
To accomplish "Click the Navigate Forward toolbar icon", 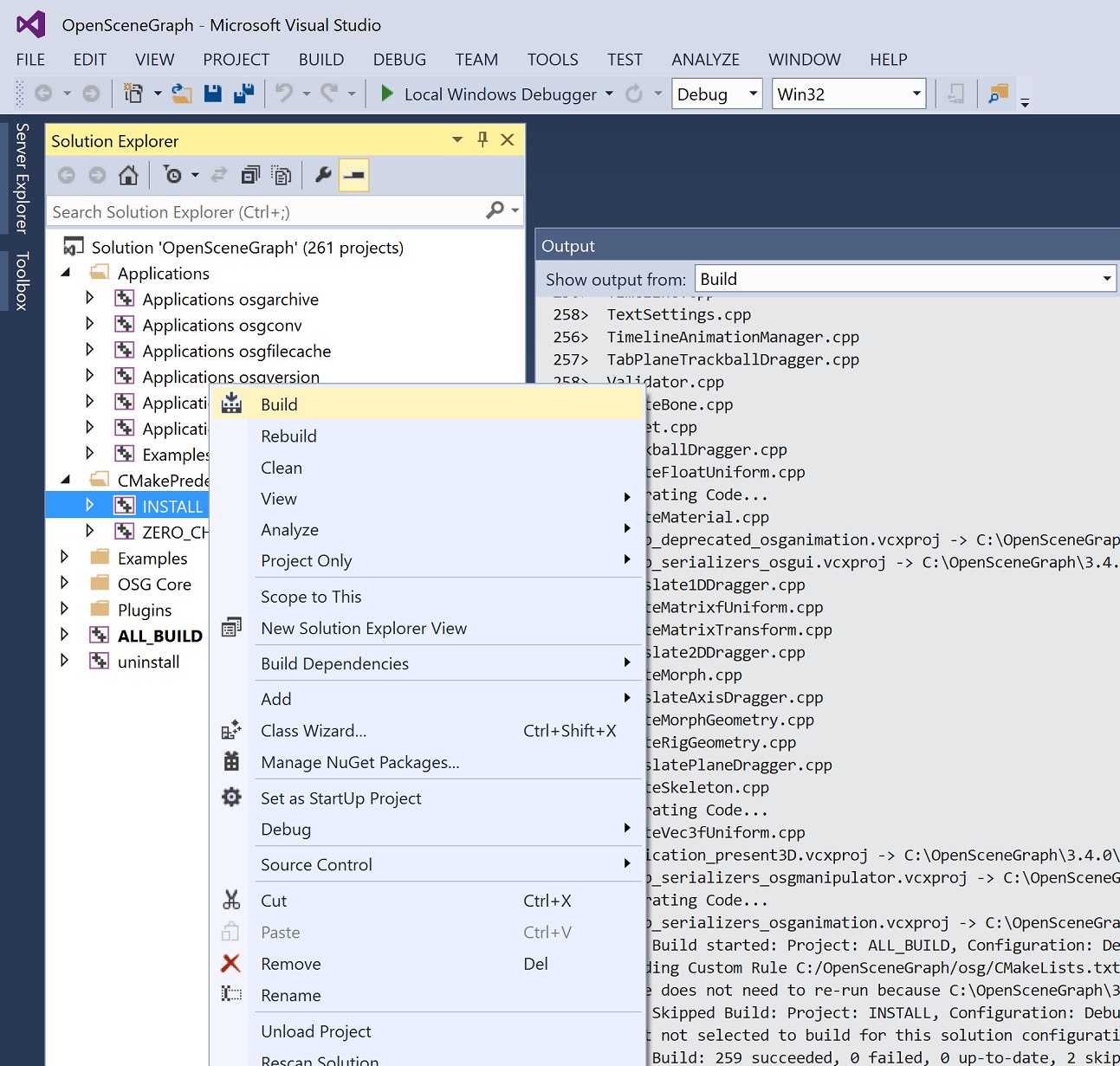I will tap(91, 94).
